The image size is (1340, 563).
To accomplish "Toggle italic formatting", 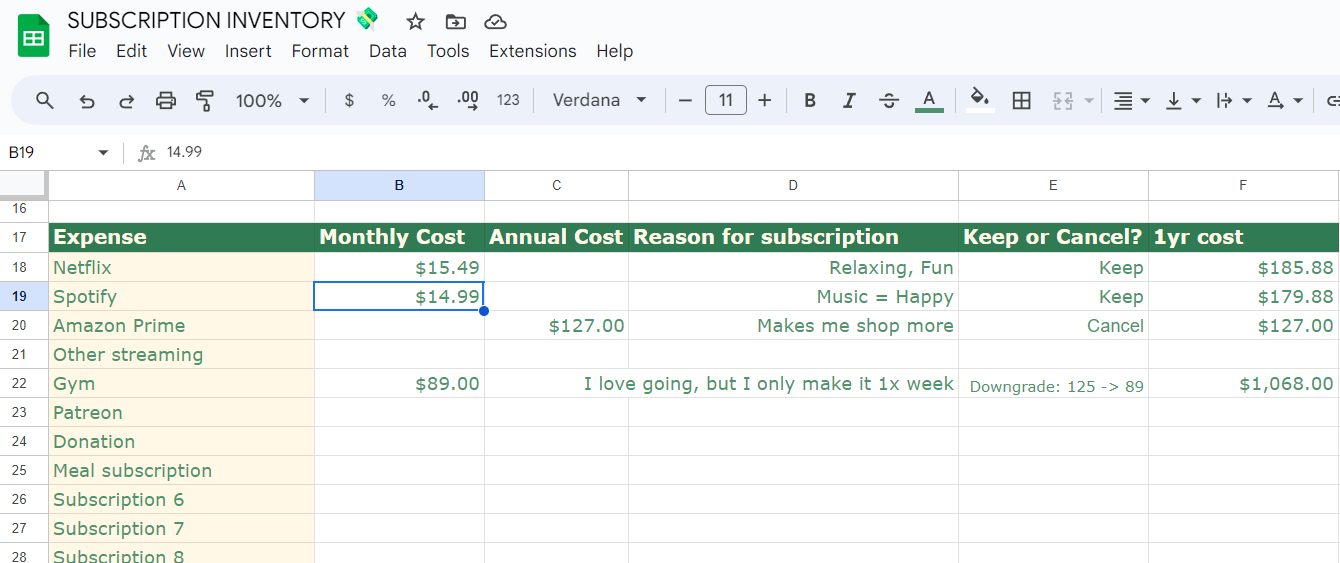I will tap(849, 100).
